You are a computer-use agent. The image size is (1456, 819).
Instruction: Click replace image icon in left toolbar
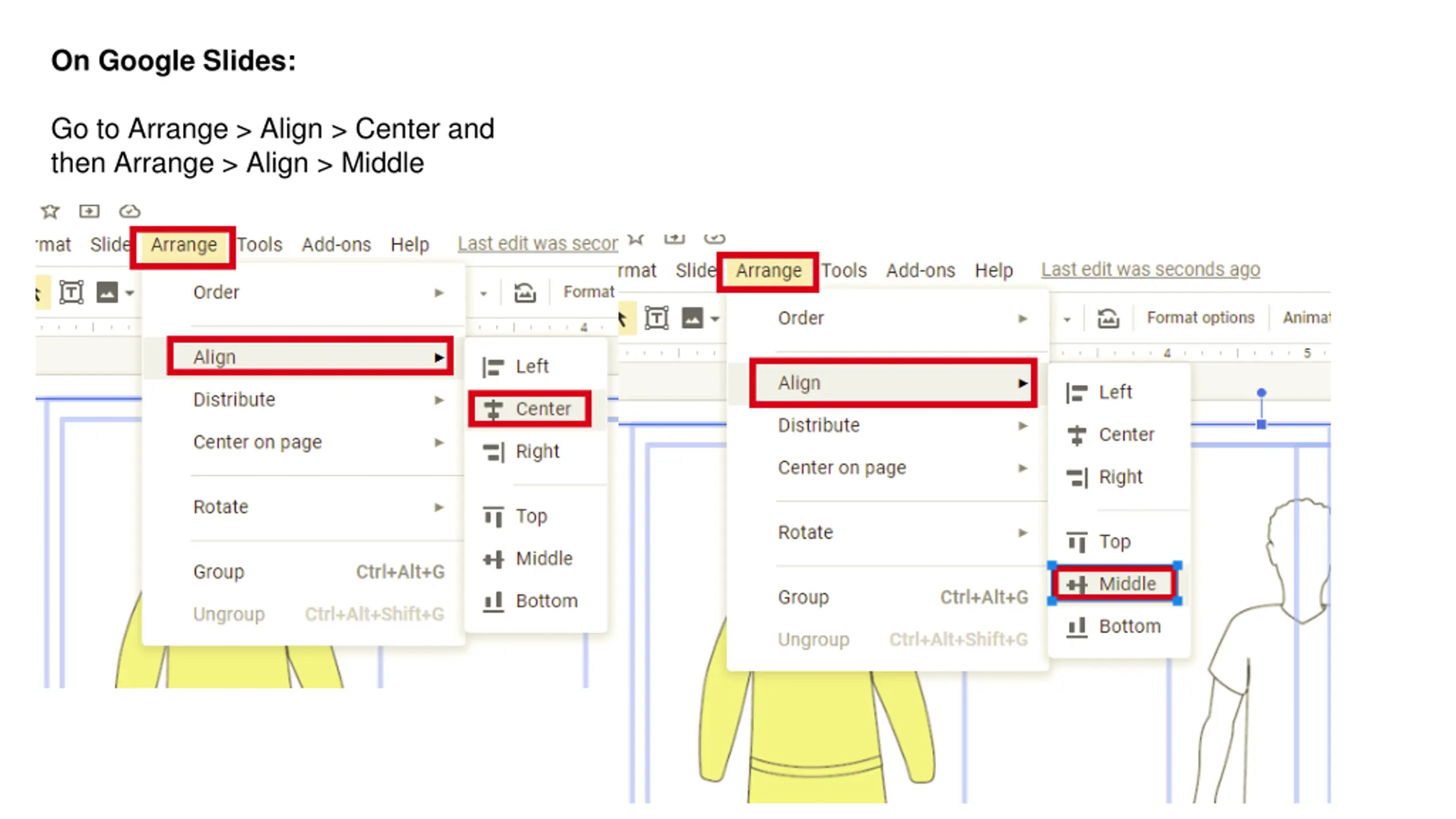point(524,293)
